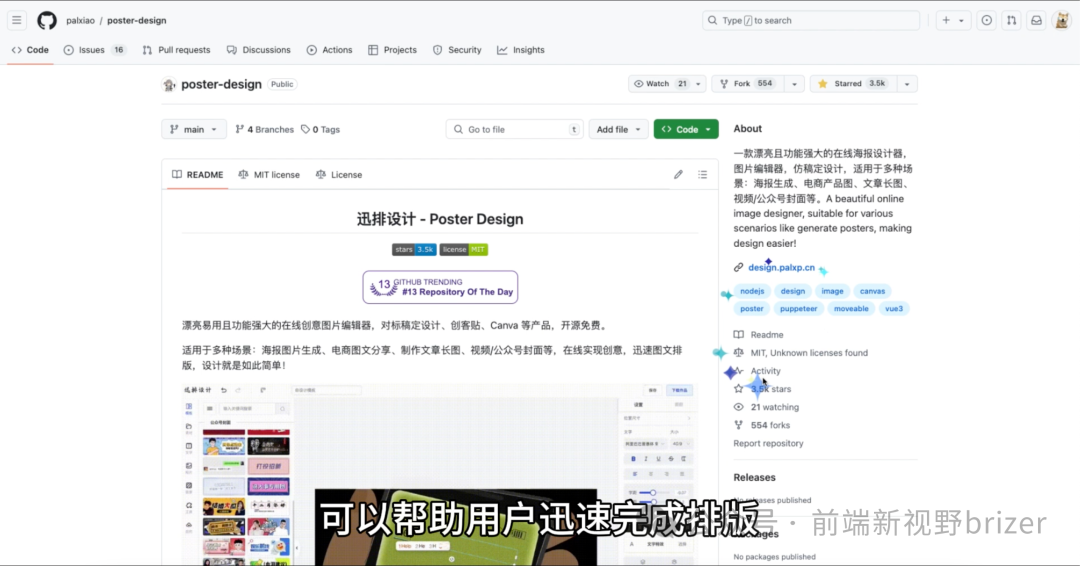Open the design.palxp.cn website link
This screenshot has width=1080, height=566.
(x=781, y=267)
